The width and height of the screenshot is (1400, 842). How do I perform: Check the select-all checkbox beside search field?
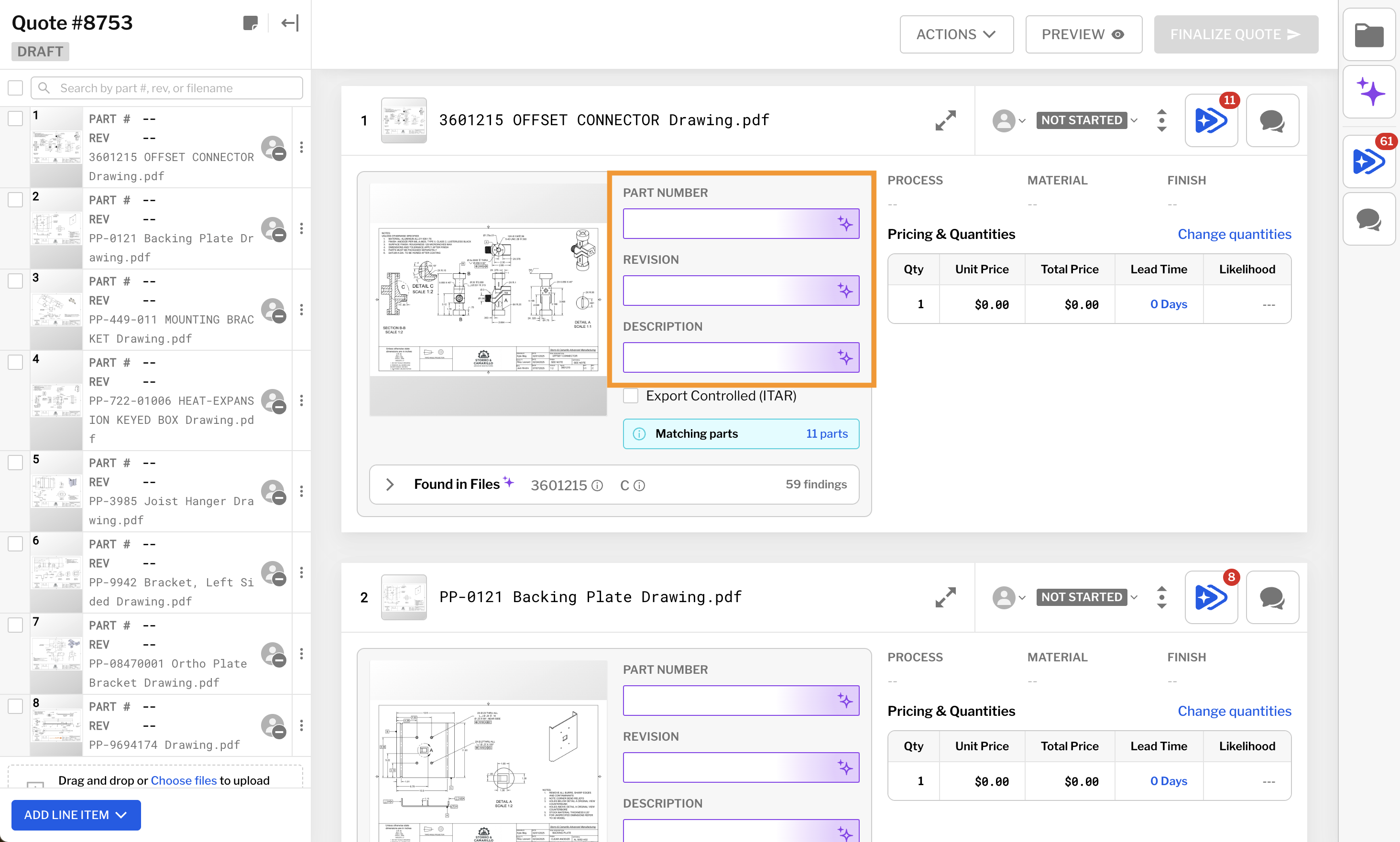(x=15, y=88)
